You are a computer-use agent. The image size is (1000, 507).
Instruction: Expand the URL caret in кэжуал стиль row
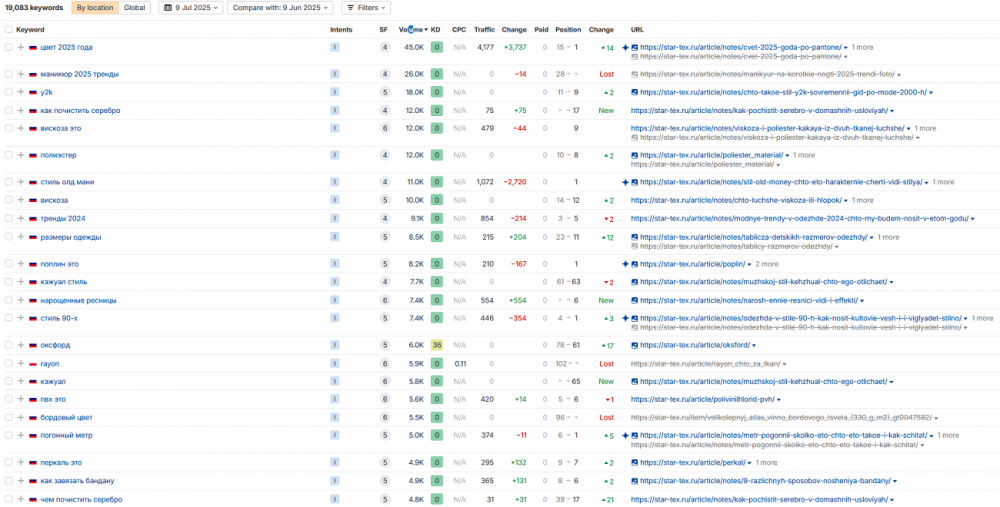891,282
